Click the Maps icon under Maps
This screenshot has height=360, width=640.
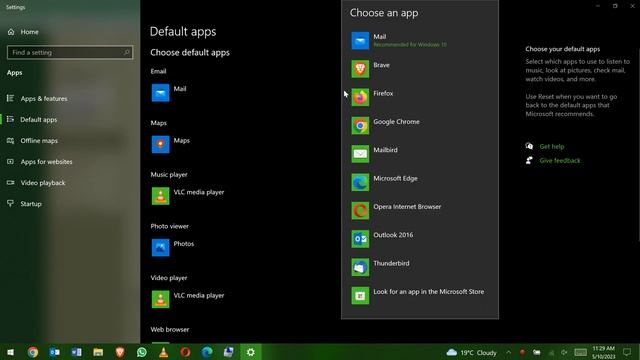pyautogui.click(x=160, y=144)
